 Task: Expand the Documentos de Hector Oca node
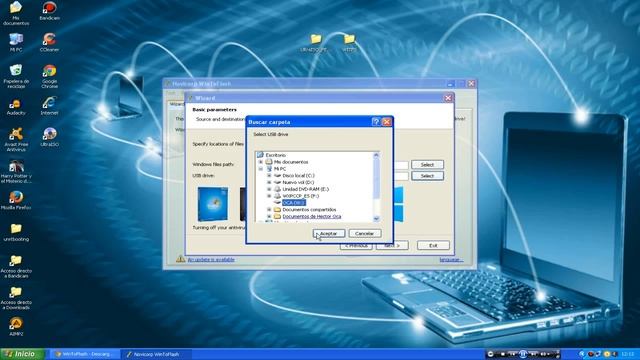tap(269, 216)
